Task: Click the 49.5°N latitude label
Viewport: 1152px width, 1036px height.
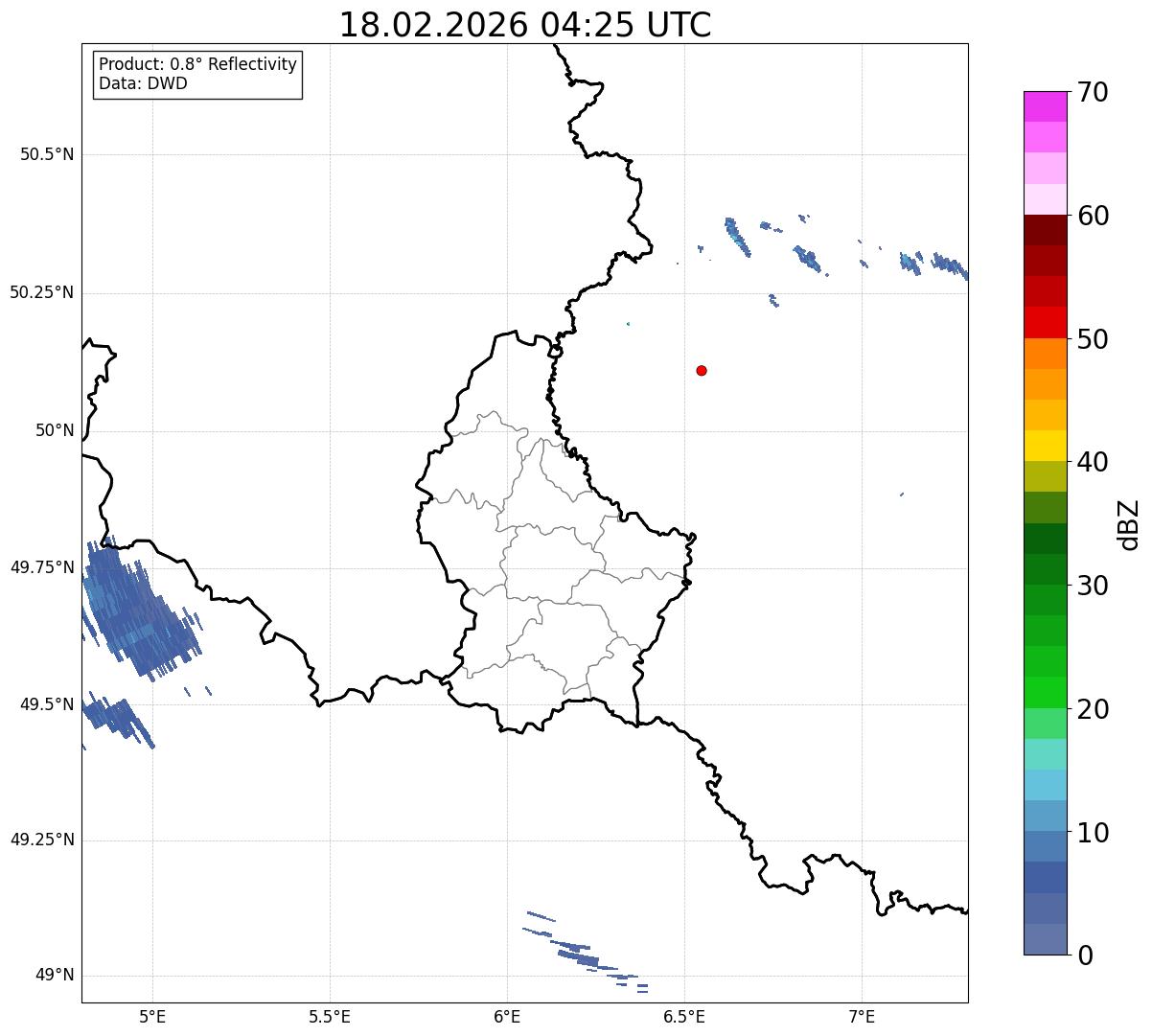Action: [46, 704]
